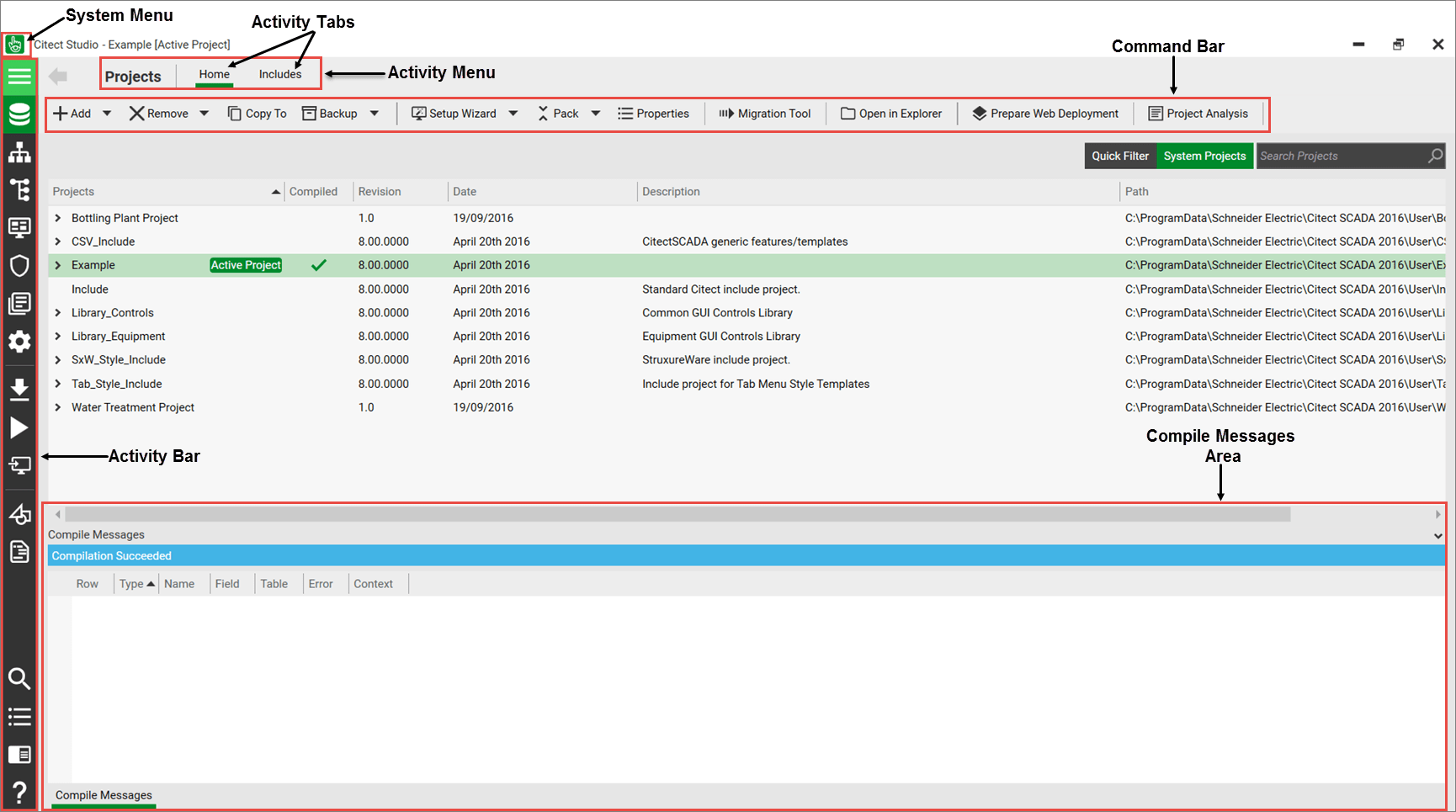The width and height of the screenshot is (1456, 812).
Task: Click Open in Explorer
Action: coord(892,114)
